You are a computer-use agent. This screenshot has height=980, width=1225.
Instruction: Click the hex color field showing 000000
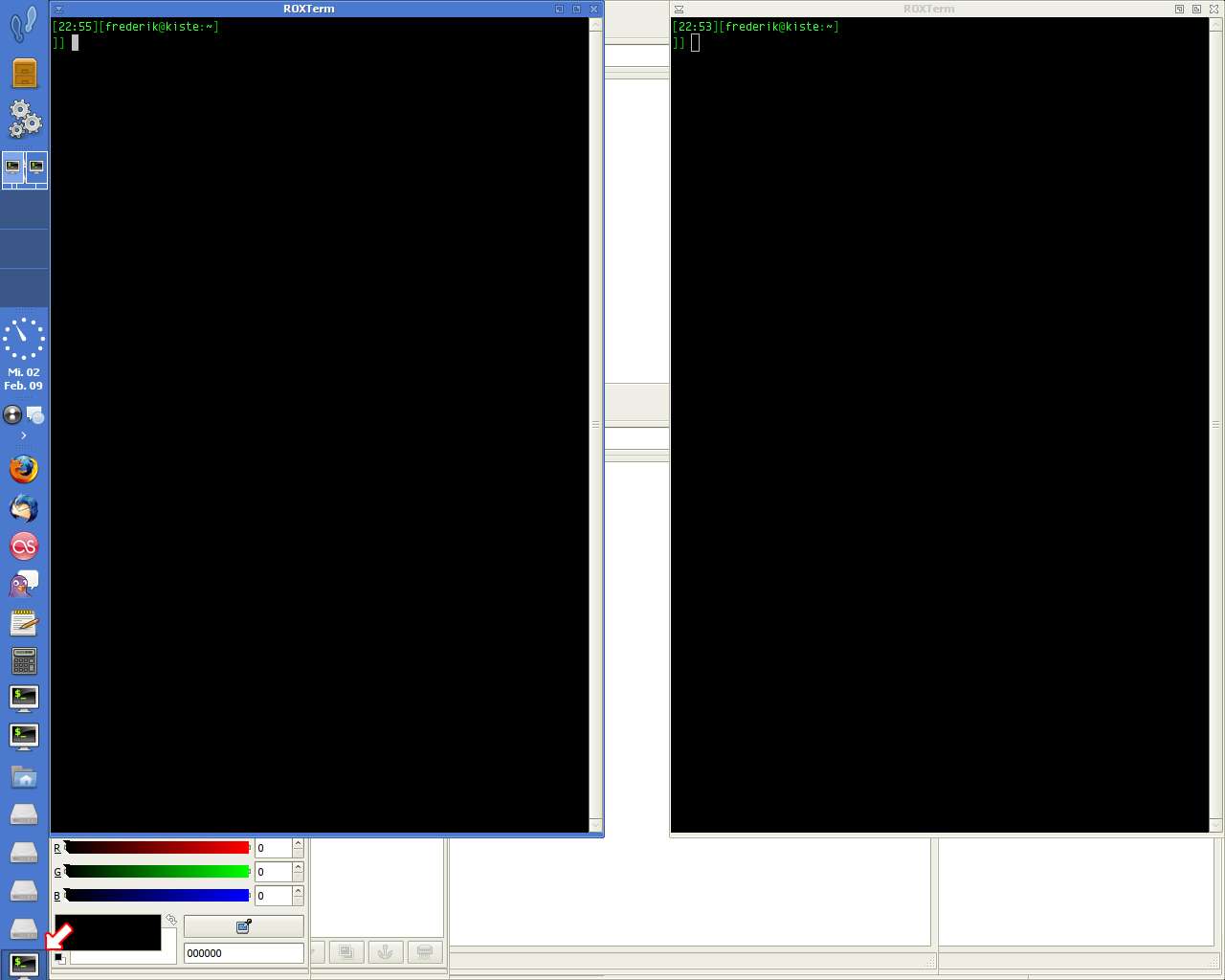(x=243, y=953)
